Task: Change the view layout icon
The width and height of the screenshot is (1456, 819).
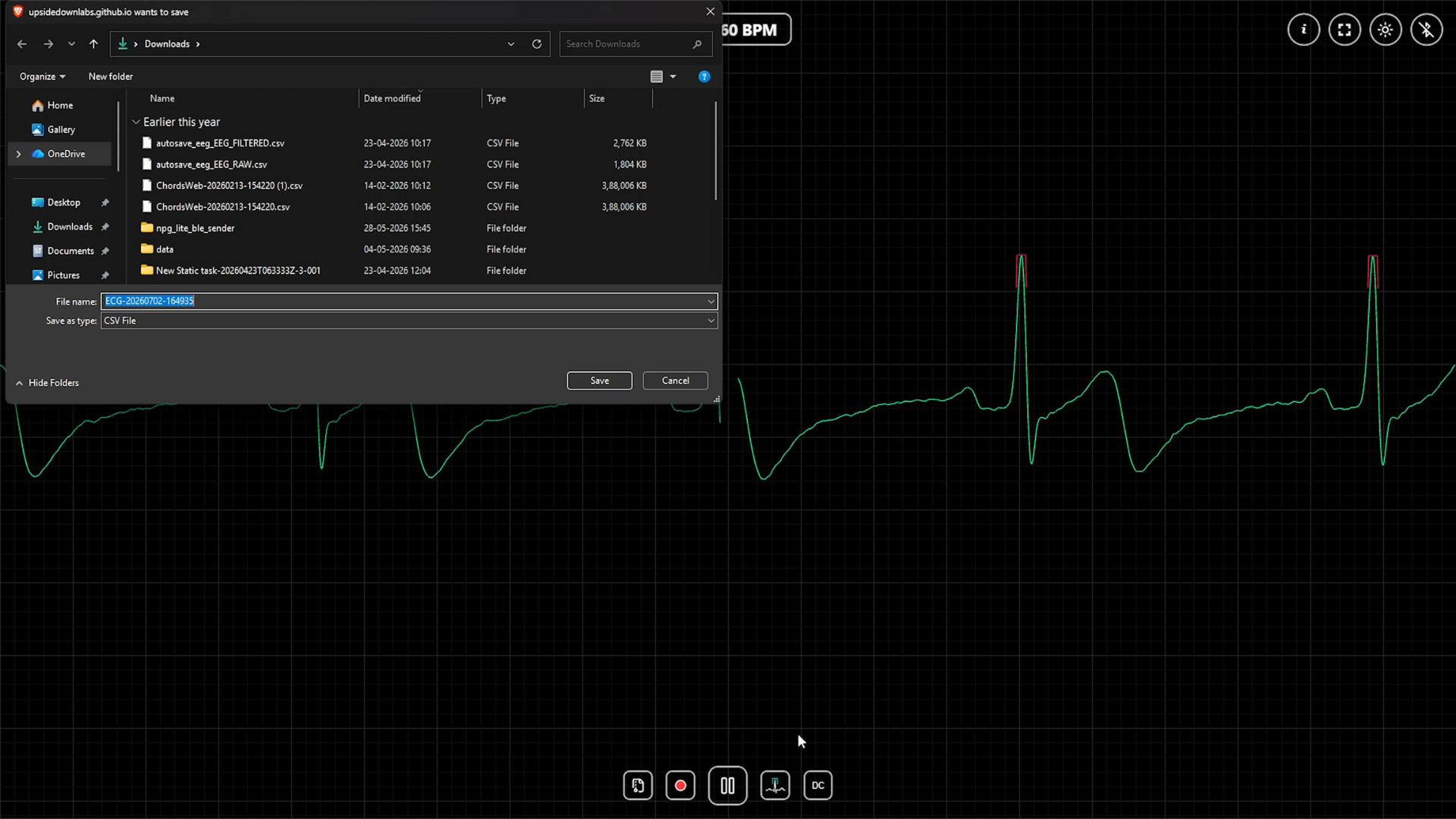Action: point(657,77)
